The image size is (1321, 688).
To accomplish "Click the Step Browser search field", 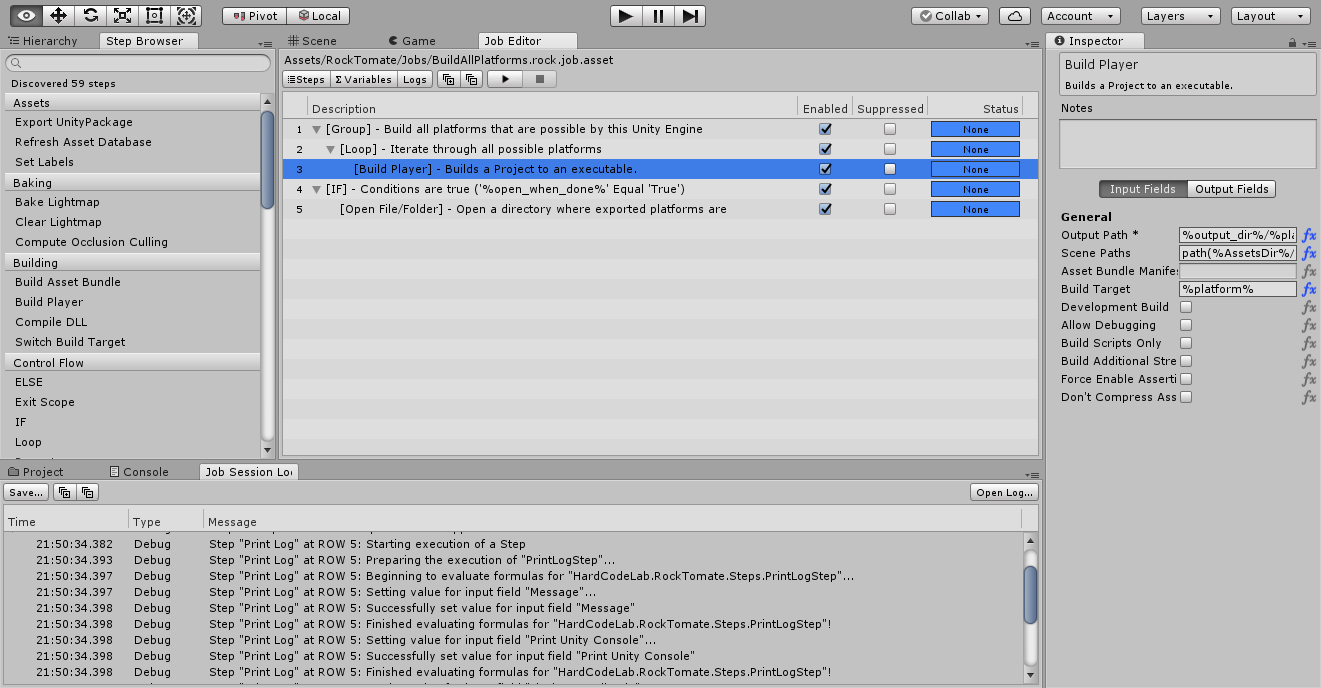I will (x=138, y=63).
